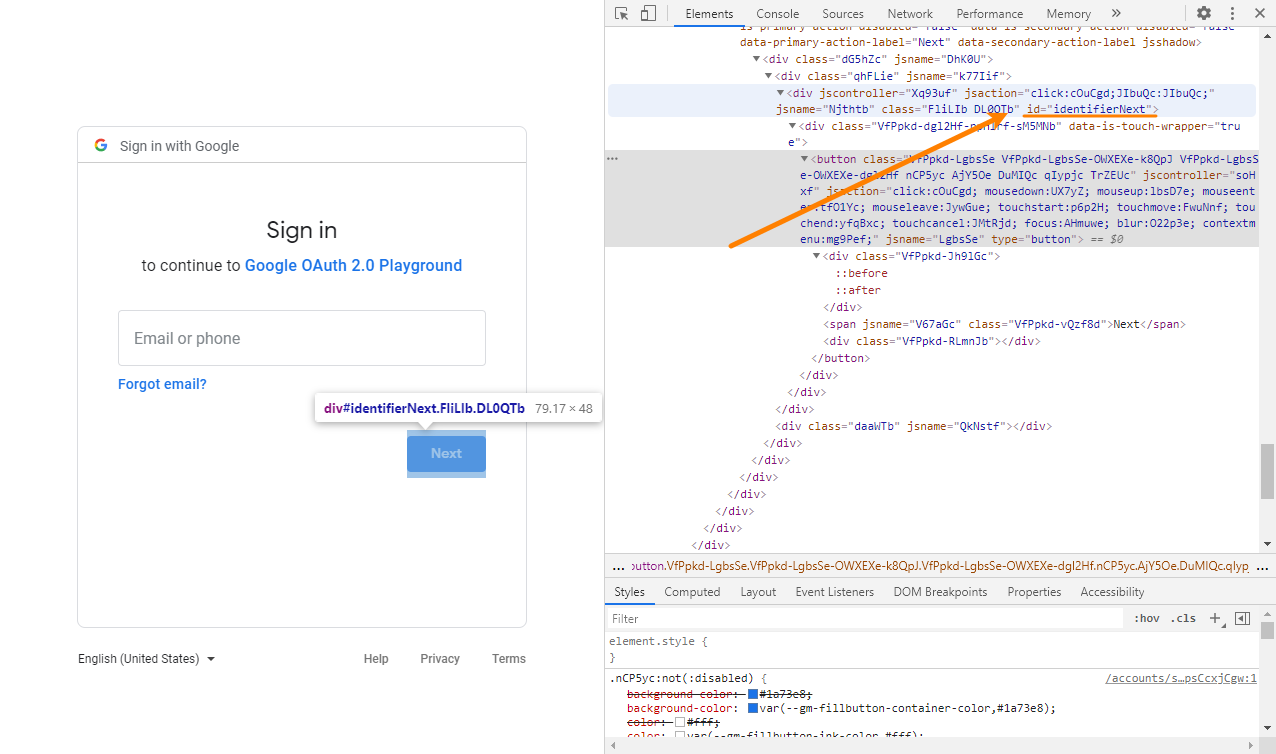Collapse the highlighted identifierNext div node
The width and height of the screenshot is (1276, 754).
[781, 92]
